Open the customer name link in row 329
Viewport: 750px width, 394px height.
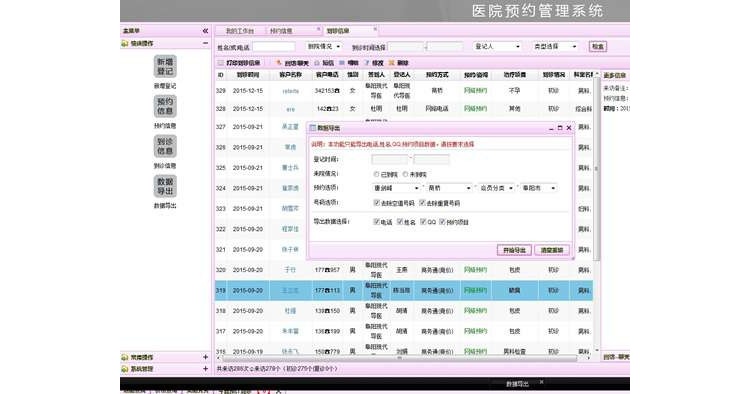290,91
